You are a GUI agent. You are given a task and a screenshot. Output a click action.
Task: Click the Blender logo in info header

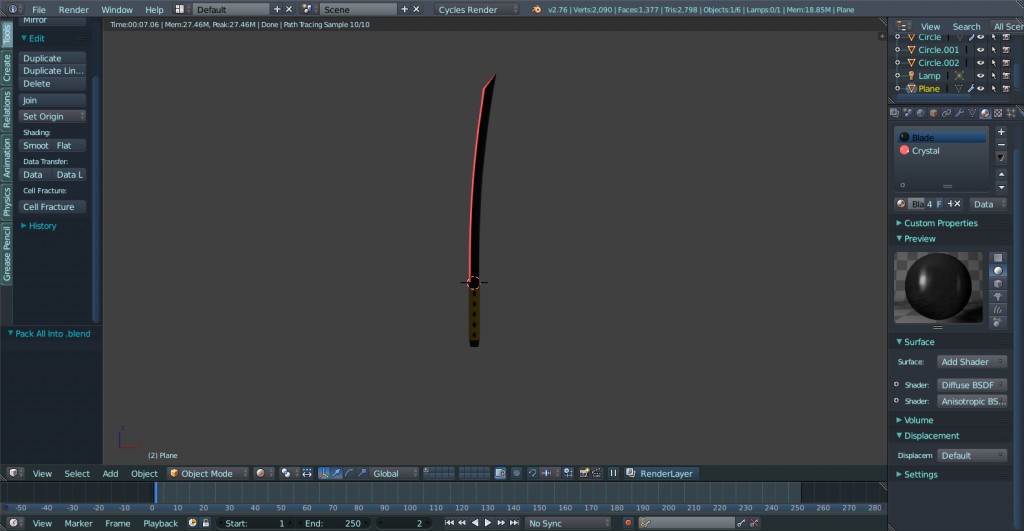point(537,9)
